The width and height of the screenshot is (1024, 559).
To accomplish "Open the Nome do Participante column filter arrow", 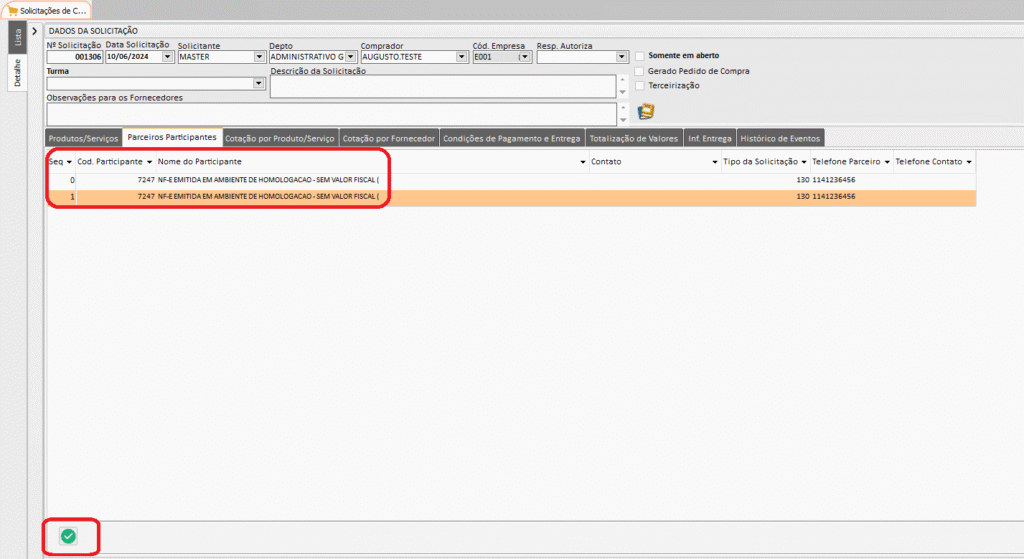I will 583,162.
